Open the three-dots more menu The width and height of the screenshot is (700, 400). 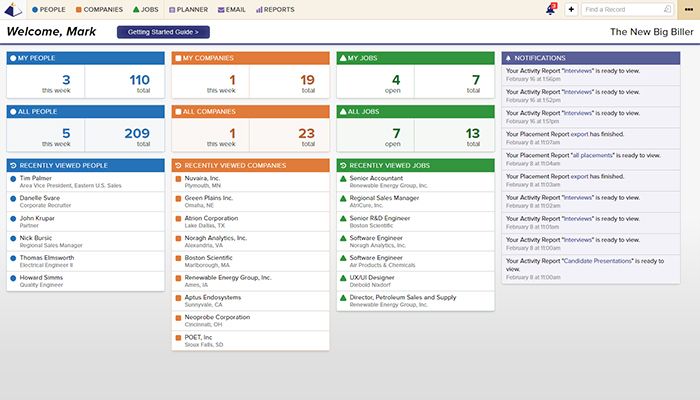coord(687,9)
